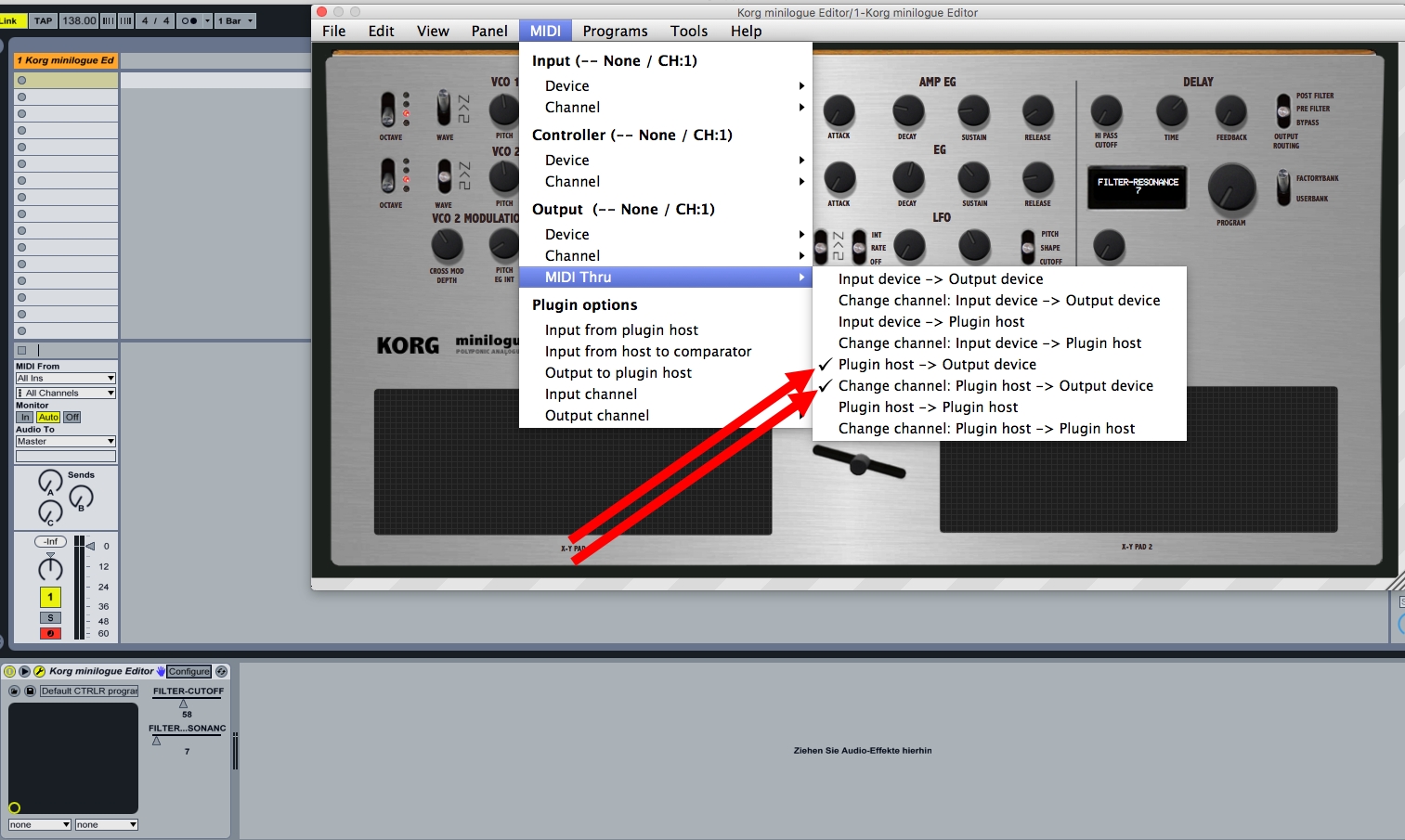1405x840 pixels.
Task: Open Audio To Master dropdown
Action: (x=66, y=442)
